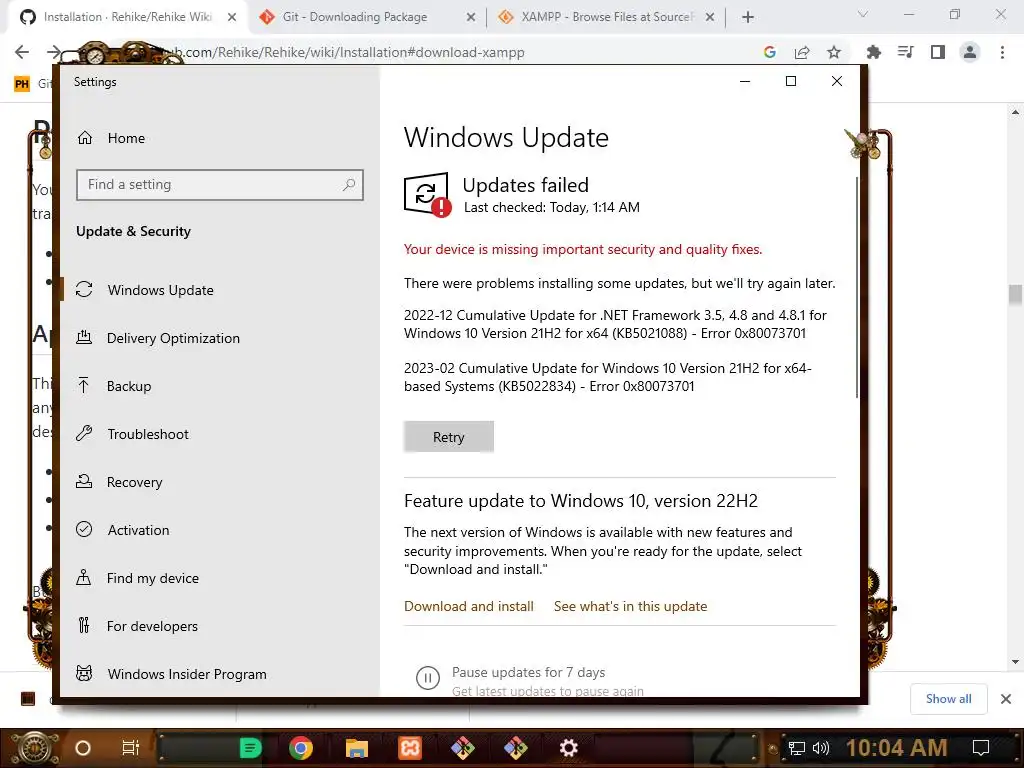Open the Chrome profile avatar
This screenshot has height=768, width=1024.
(970, 52)
